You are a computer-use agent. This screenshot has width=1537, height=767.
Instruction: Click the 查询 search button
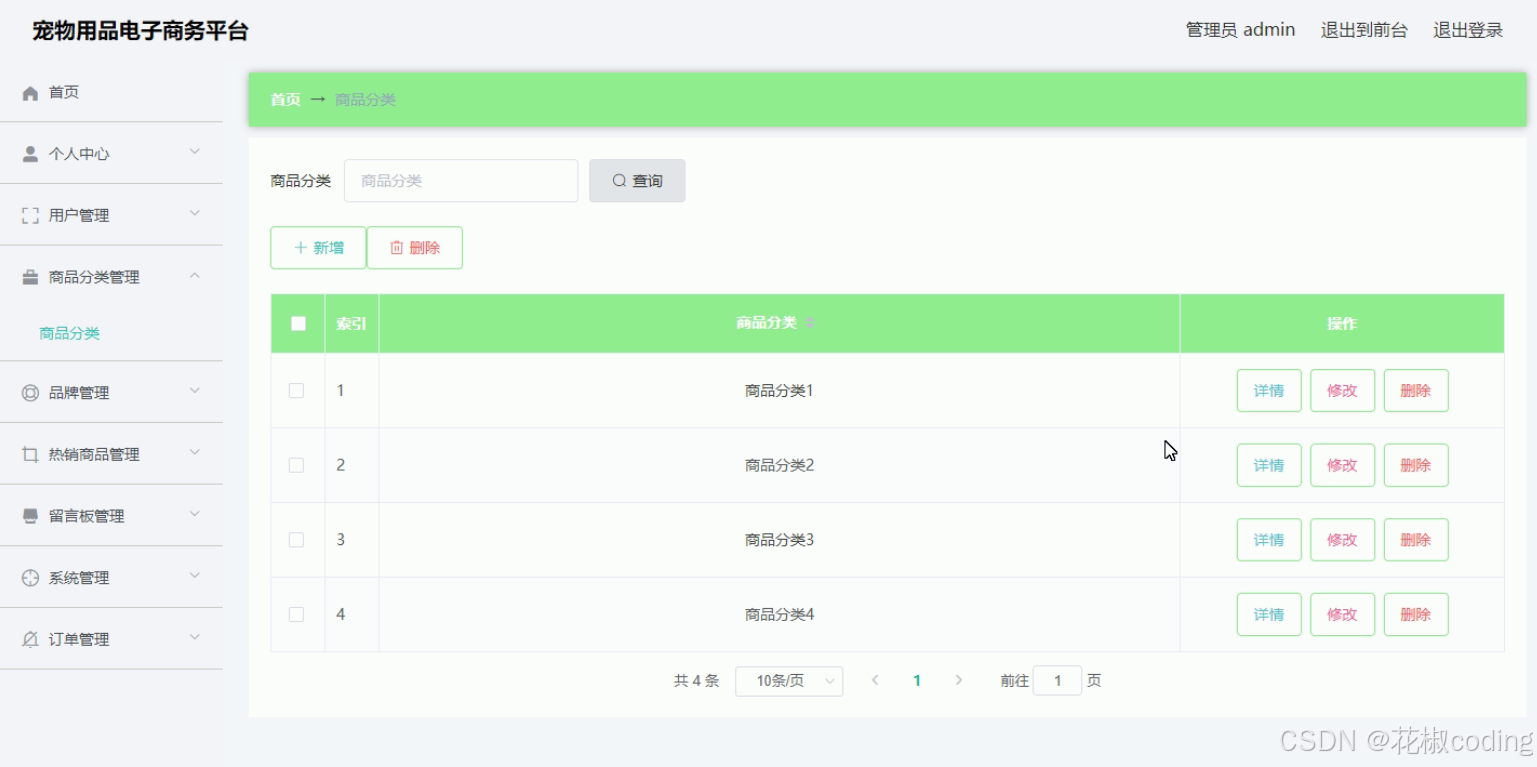click(x=637, y=181)
